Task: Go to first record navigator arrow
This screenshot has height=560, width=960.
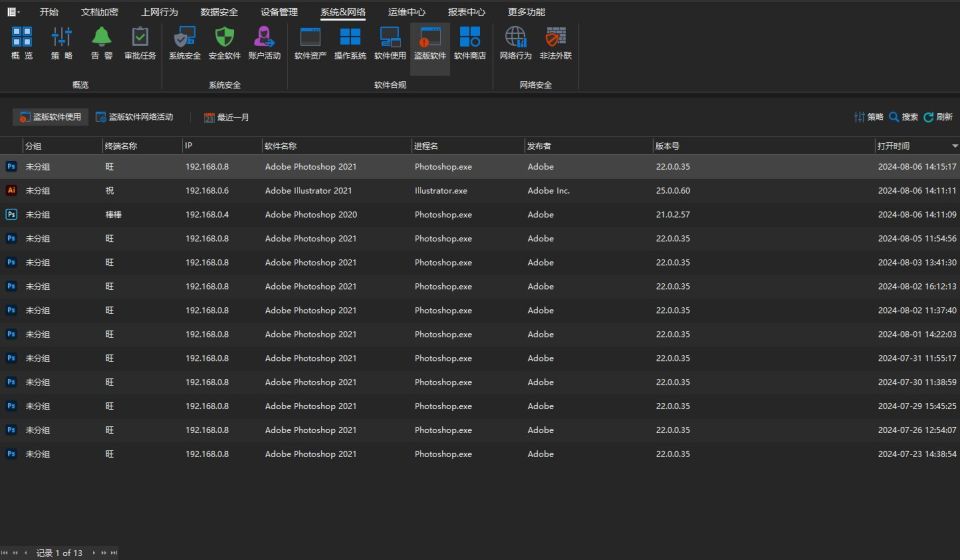Action: pyautogui.click(x=4, y=553)
